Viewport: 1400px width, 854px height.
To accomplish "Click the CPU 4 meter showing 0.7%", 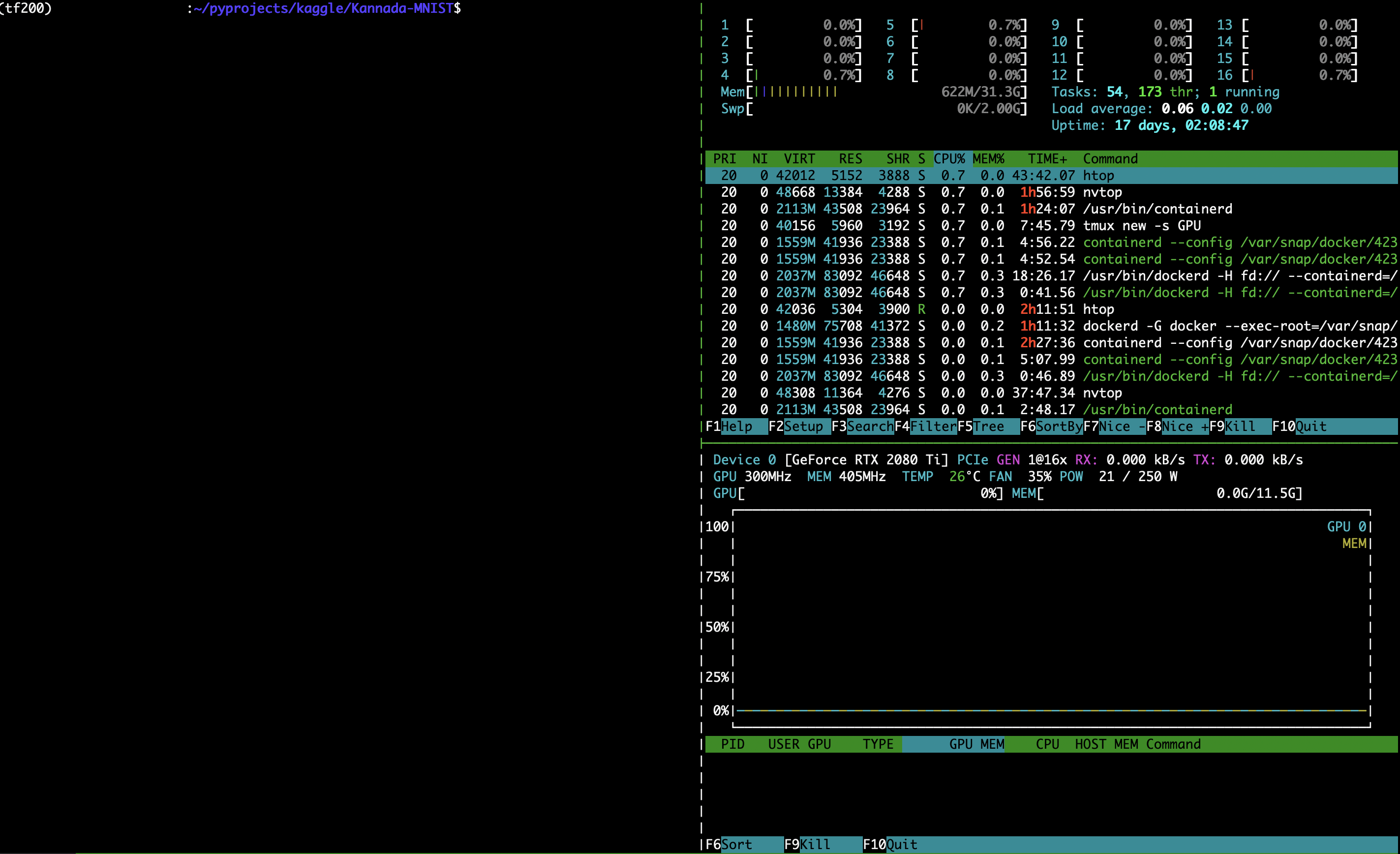I will (x=791, y=76).
